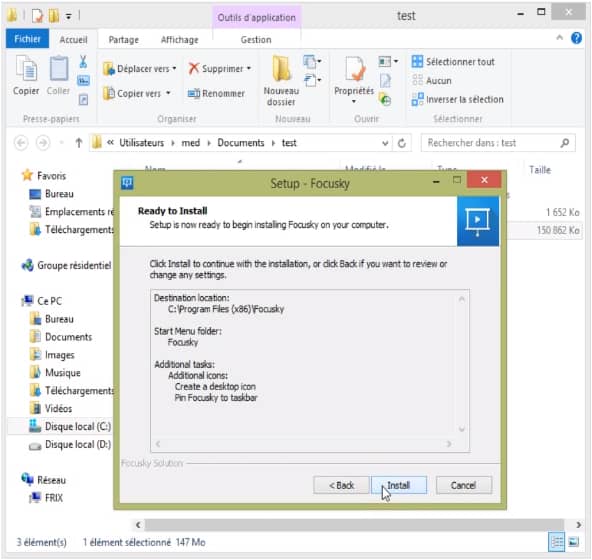Click Documents in the address breadcrumb
The height and width of the screenshot is (560, 592).
(240, 143)
